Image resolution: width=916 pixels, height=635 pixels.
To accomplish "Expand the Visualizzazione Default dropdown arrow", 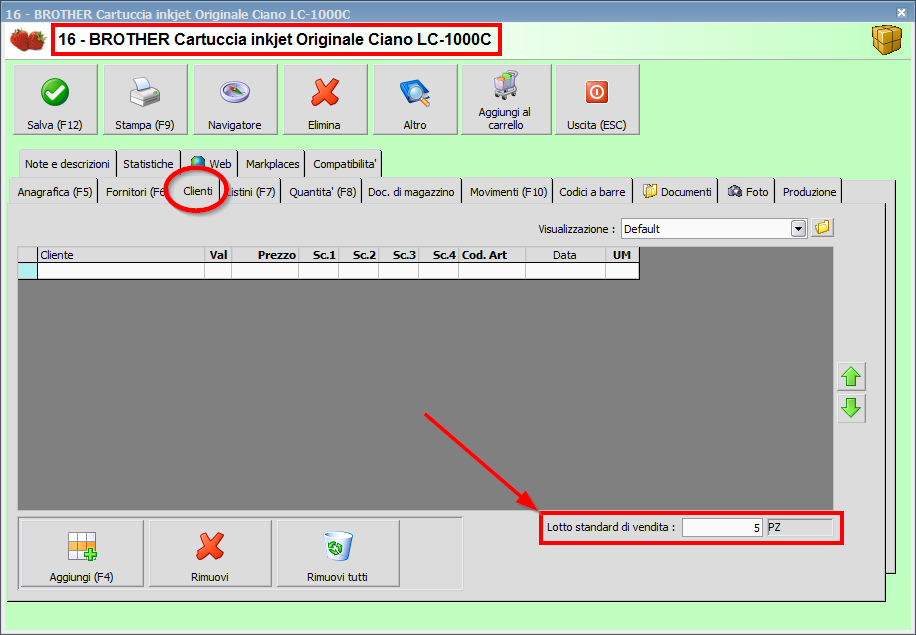I will coord(799,228).
